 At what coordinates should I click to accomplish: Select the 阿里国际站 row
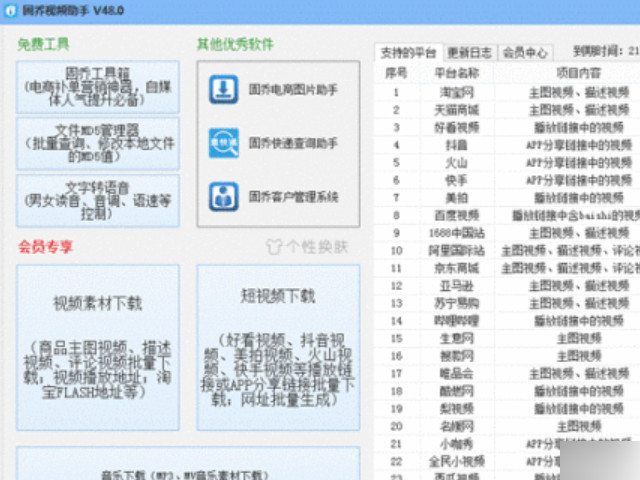507,251
